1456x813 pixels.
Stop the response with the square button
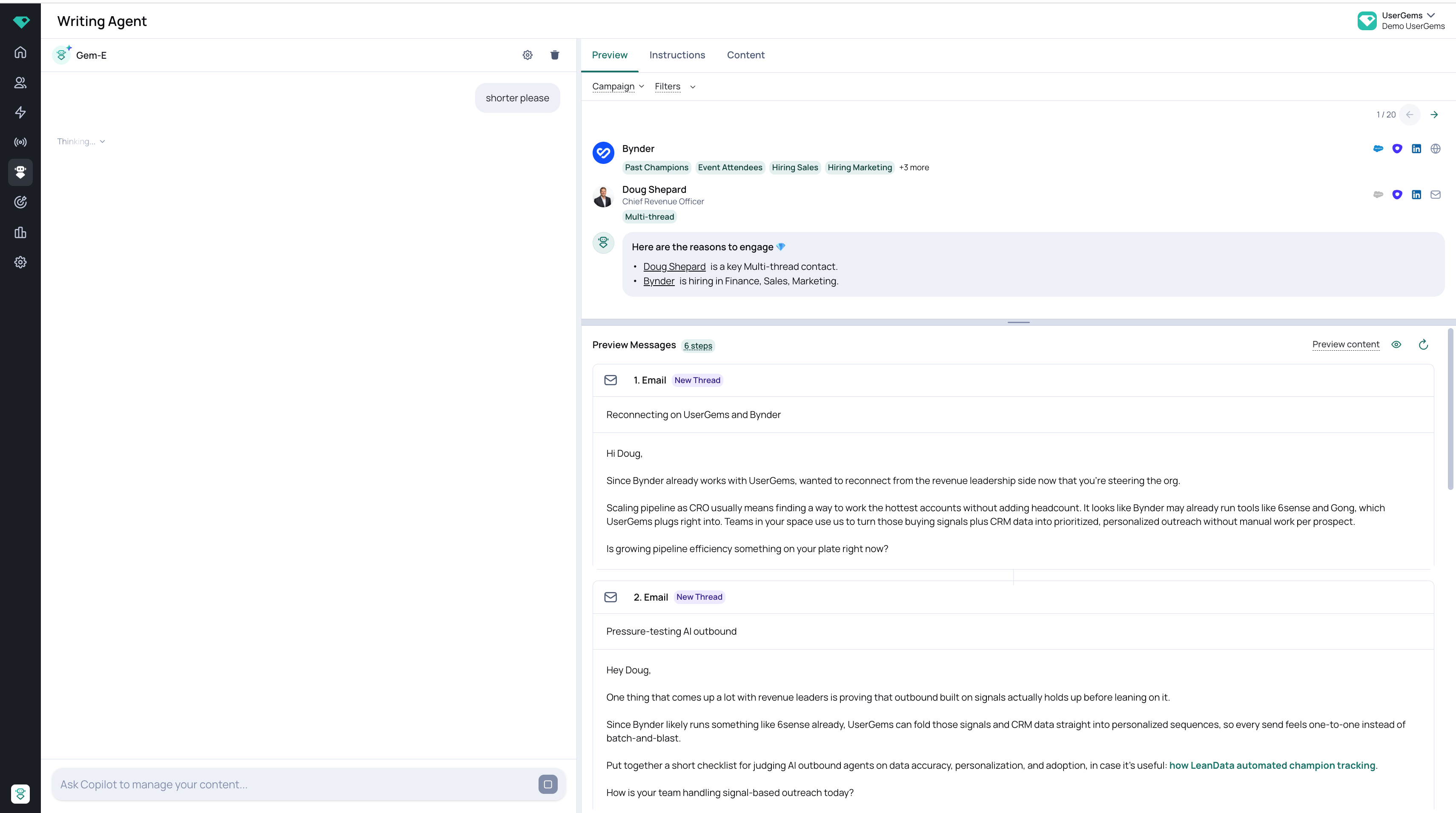pos(547,784)
